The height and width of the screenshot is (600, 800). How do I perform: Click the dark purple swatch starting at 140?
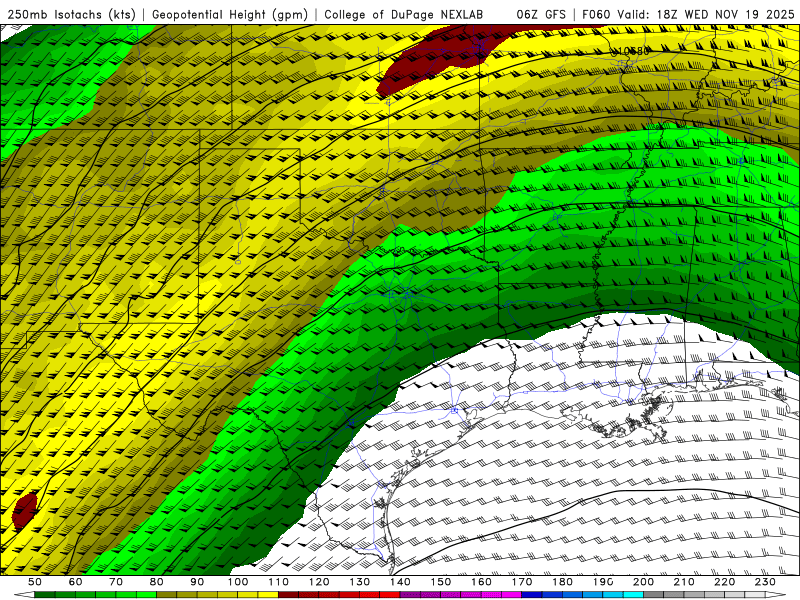click(x=410, y=595)
